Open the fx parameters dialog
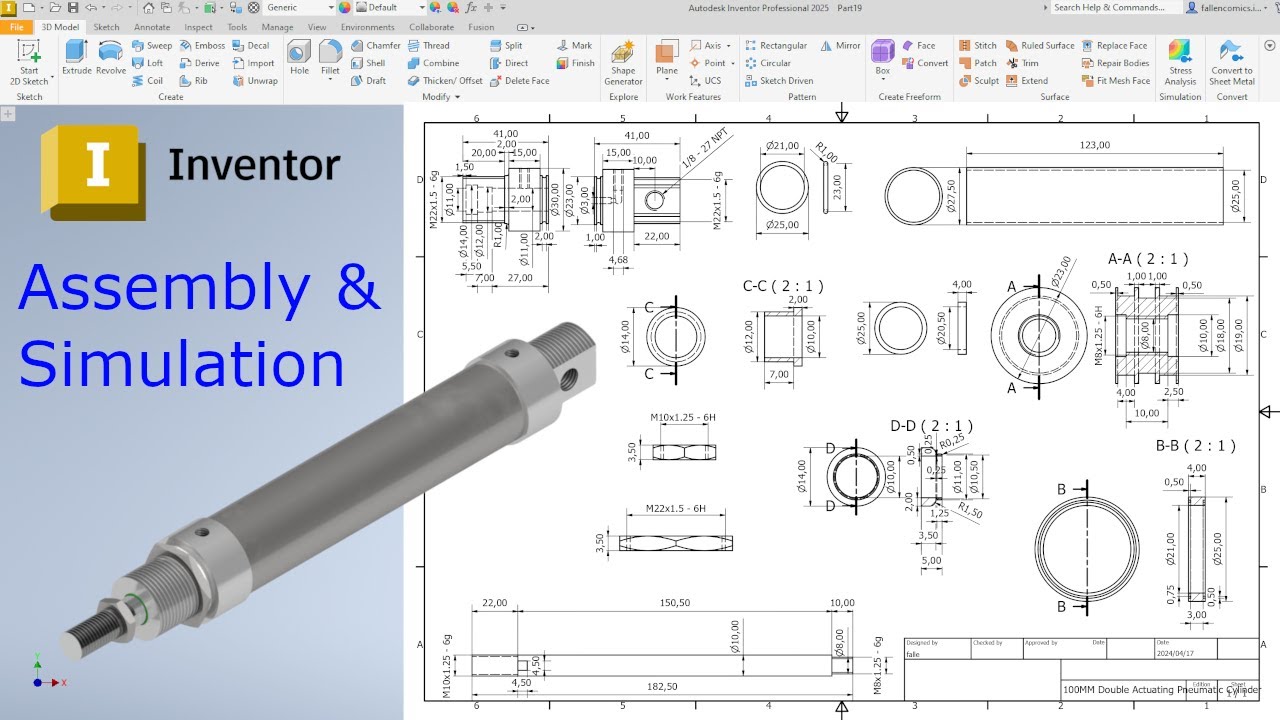This screenshot has height=720, width=1280. pyautogui.click(x=471, y=7)
